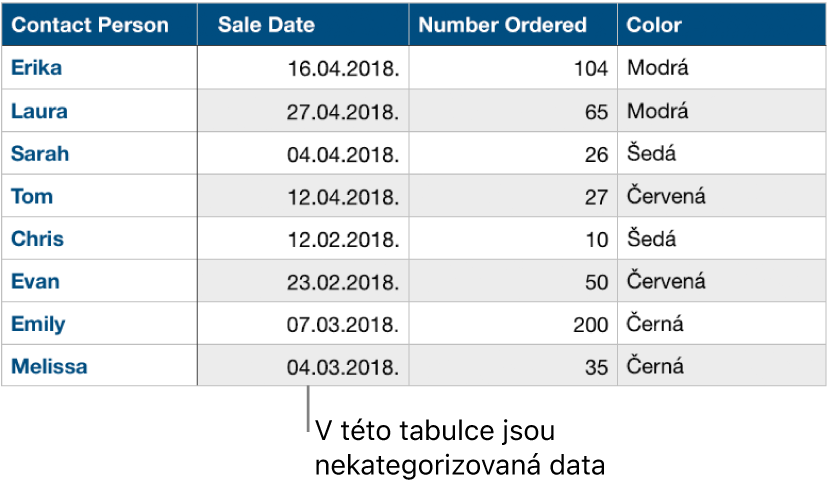Viewport: 827px width, 492px height.
Task: Click the sale date 27.04.2018.
Action: click(303, 111)
